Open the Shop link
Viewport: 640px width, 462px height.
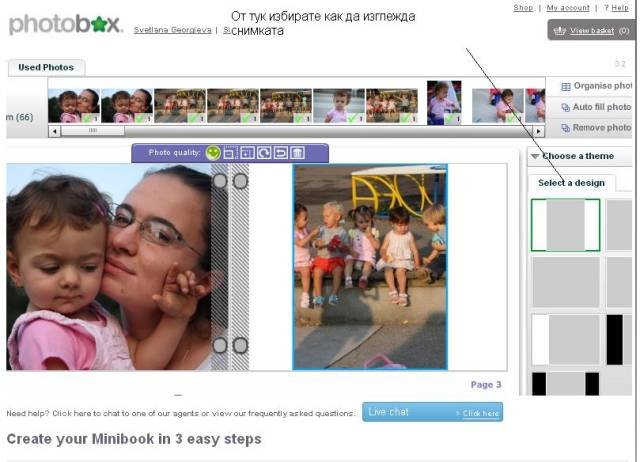pos(523,8)
